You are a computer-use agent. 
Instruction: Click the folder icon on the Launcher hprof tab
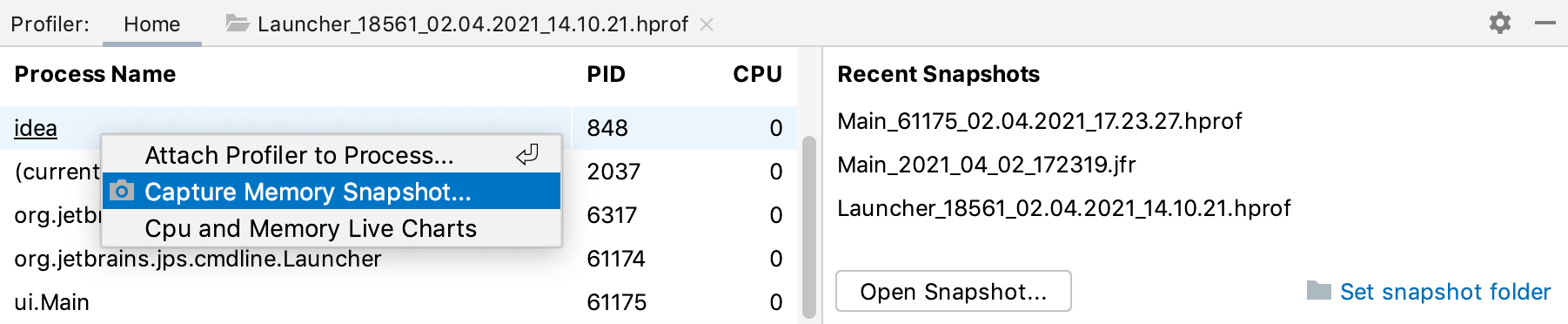(238, 23)
